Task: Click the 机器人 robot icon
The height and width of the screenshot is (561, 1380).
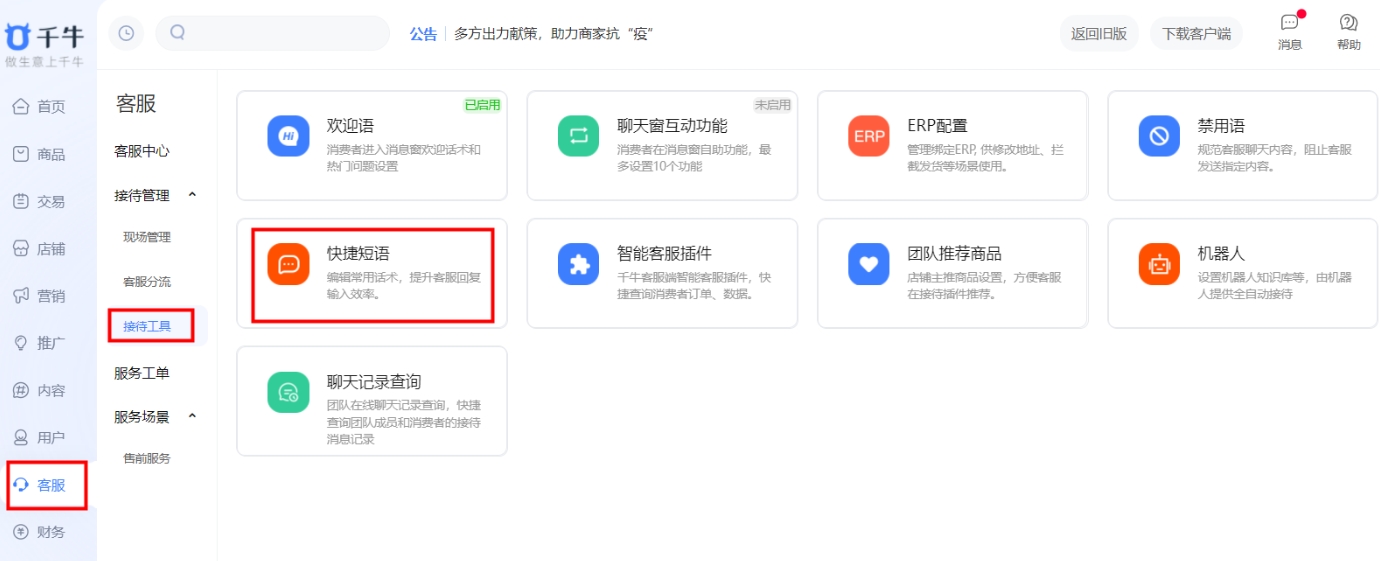Action: click(1159, 264)
